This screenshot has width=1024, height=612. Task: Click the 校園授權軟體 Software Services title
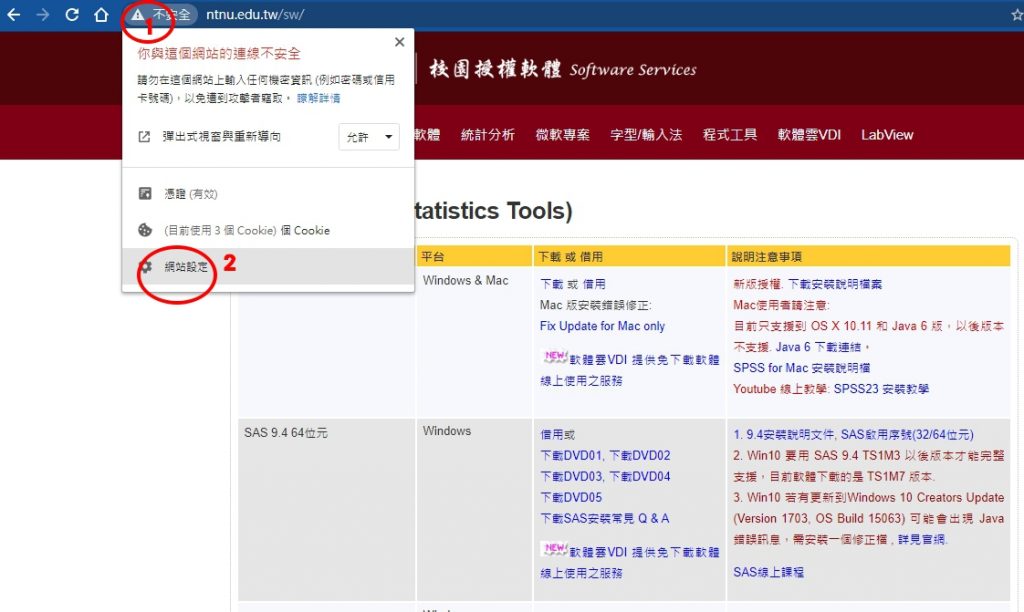tap(563, 69)
